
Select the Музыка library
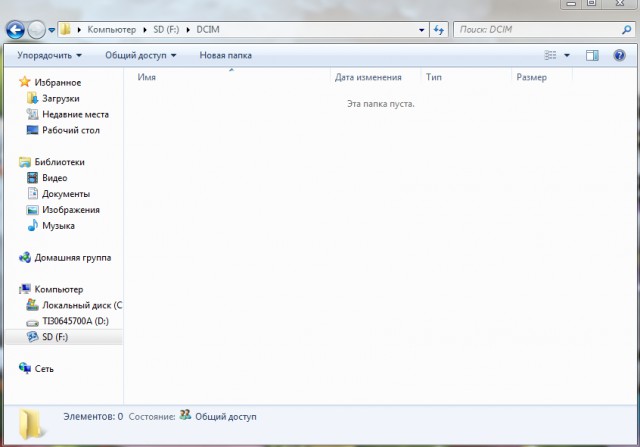point(58,226)
